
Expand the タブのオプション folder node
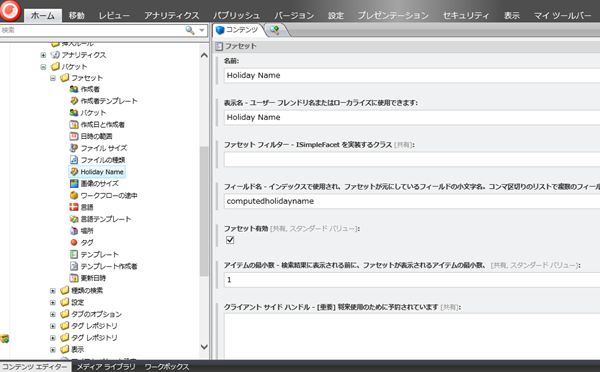pyautogui.click(x=53, y=315)
